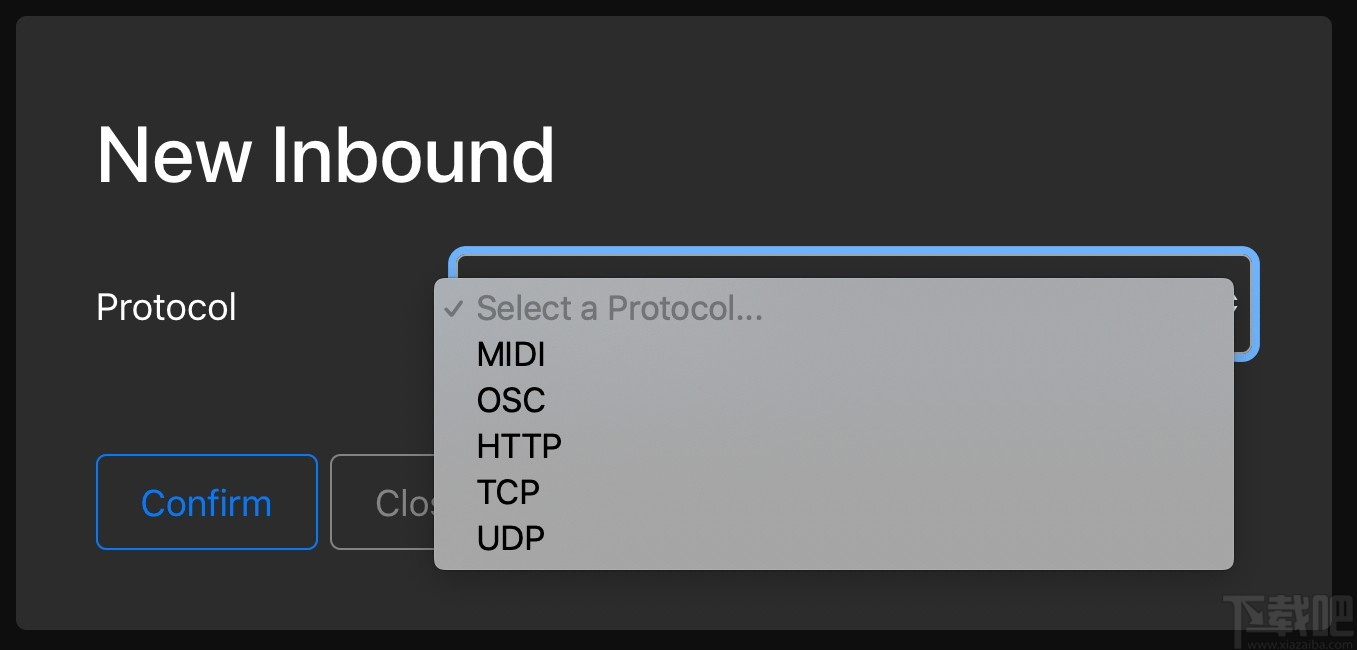1357x650 pixels.
Task: Choose UDP from the dropdown list
Action: coord(511,538)
